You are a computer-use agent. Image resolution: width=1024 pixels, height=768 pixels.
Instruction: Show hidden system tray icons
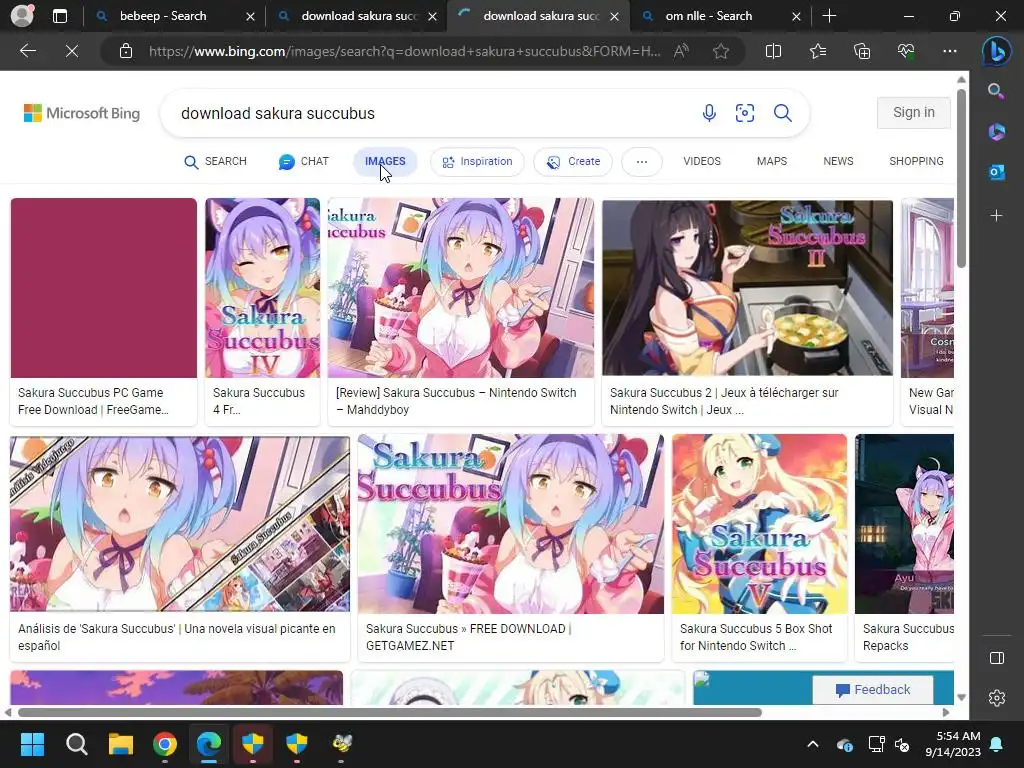click(x=812, y=744)
